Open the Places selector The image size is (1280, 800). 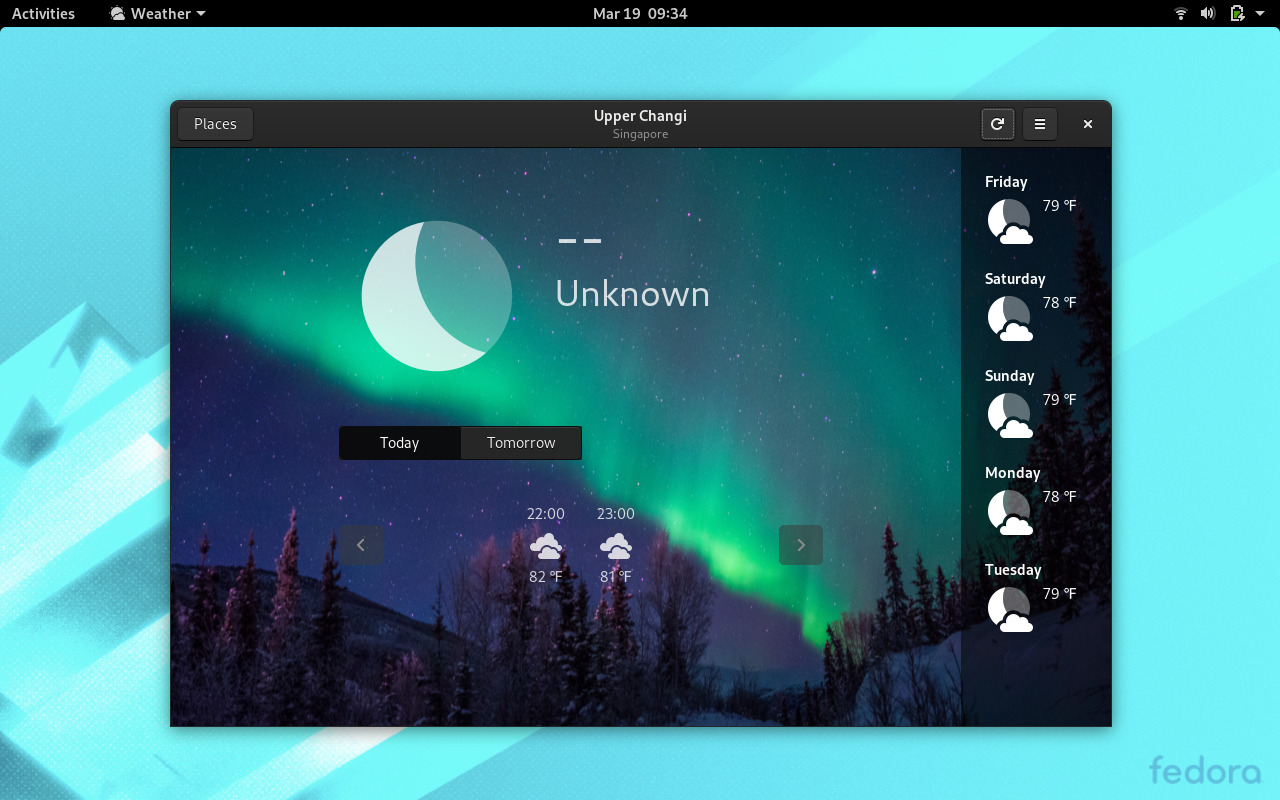point(215,123)
